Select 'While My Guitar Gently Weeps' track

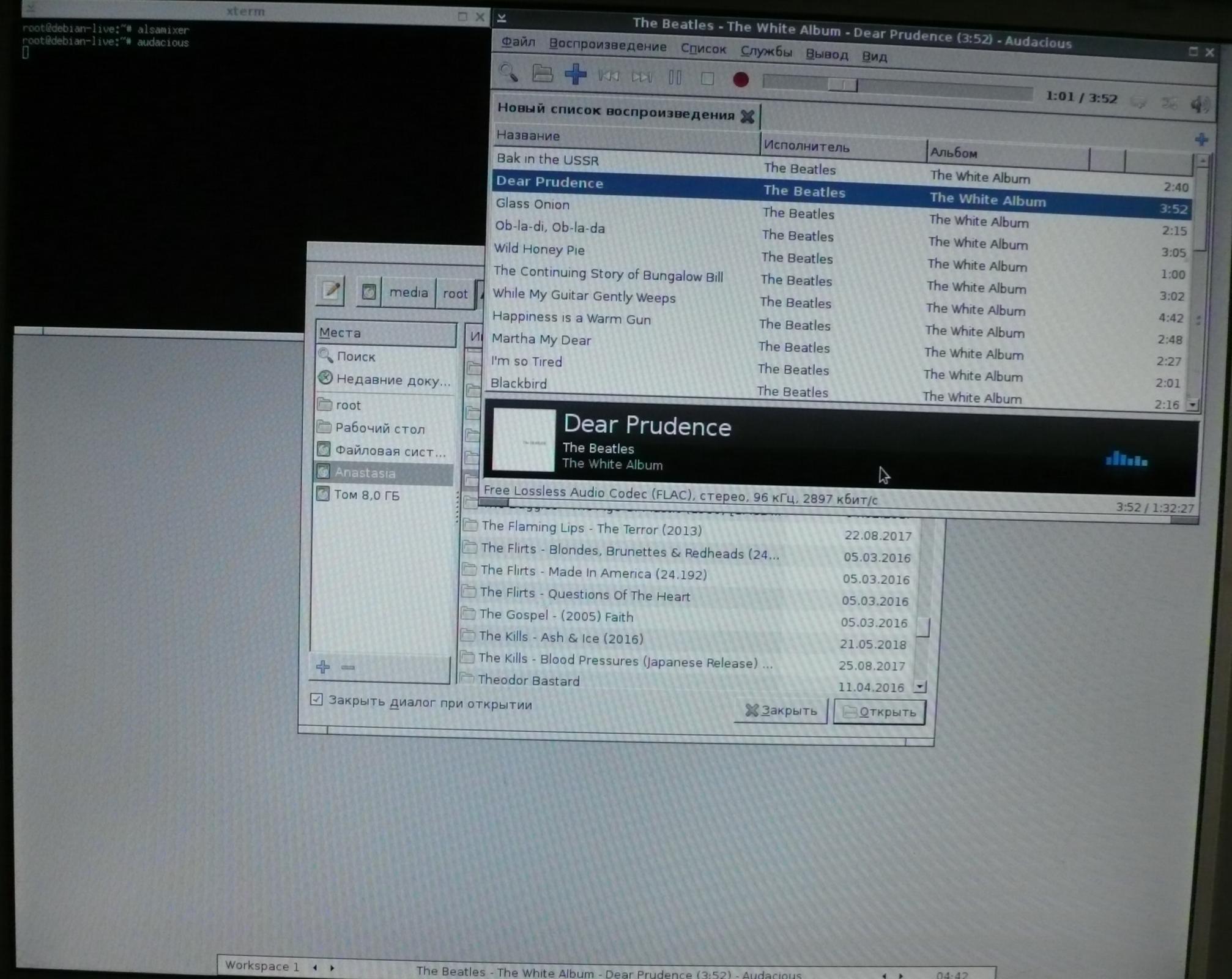[584, 296]
